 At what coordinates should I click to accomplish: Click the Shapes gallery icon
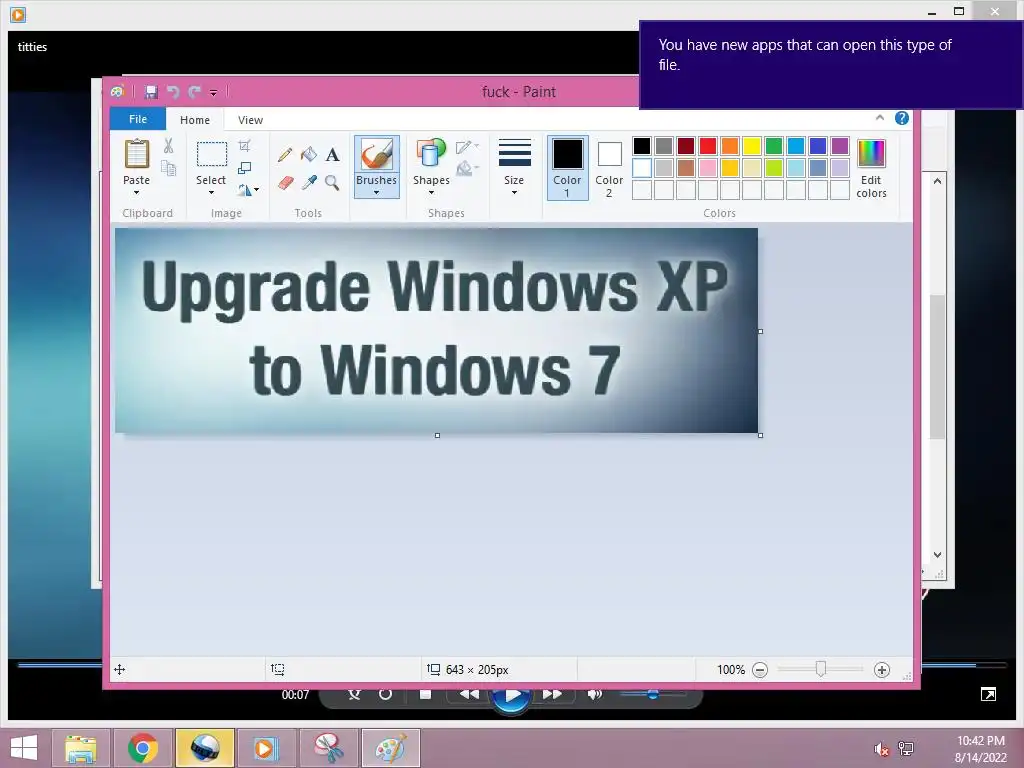pyautogui.click(x=431, y=154)
